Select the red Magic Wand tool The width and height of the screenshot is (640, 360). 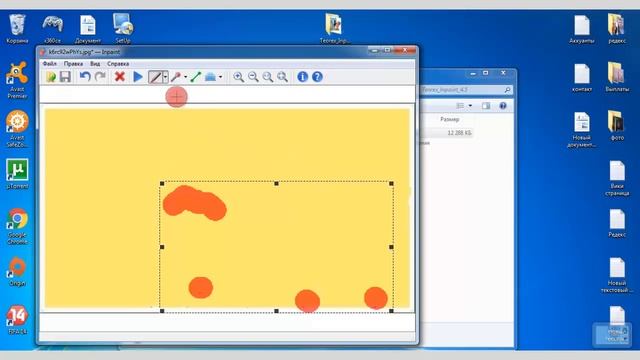point(176,77)
